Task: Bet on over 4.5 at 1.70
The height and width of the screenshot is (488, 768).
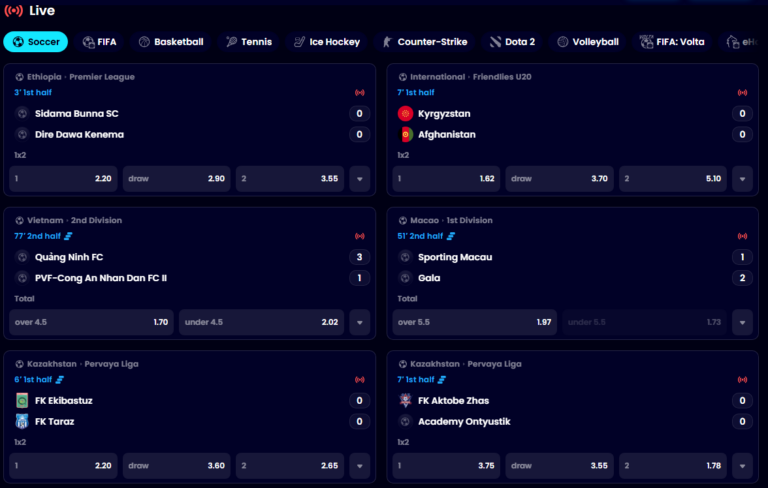Action: (x=92, y=322)
